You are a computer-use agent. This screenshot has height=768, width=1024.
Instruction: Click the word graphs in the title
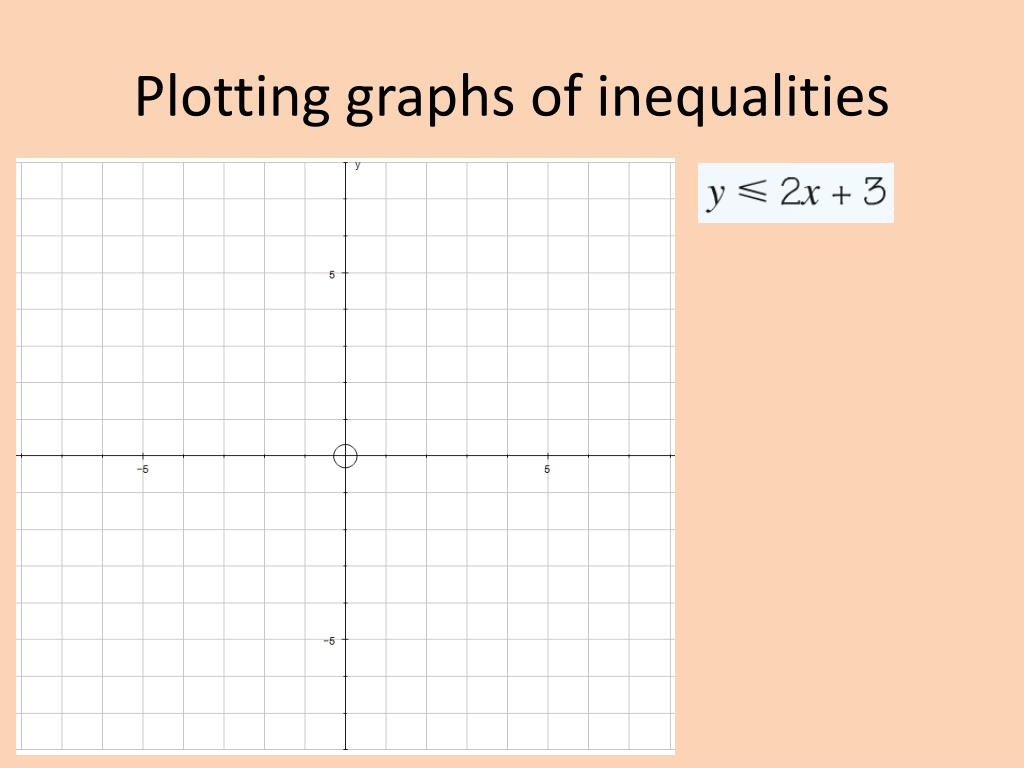430,99
